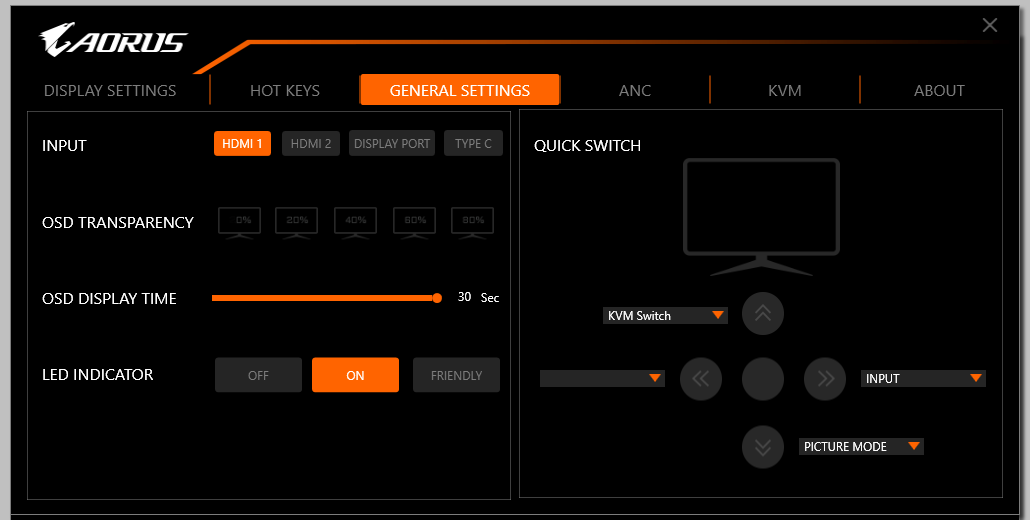Select the GENERAL SETTINGS tab

[460, 90]
